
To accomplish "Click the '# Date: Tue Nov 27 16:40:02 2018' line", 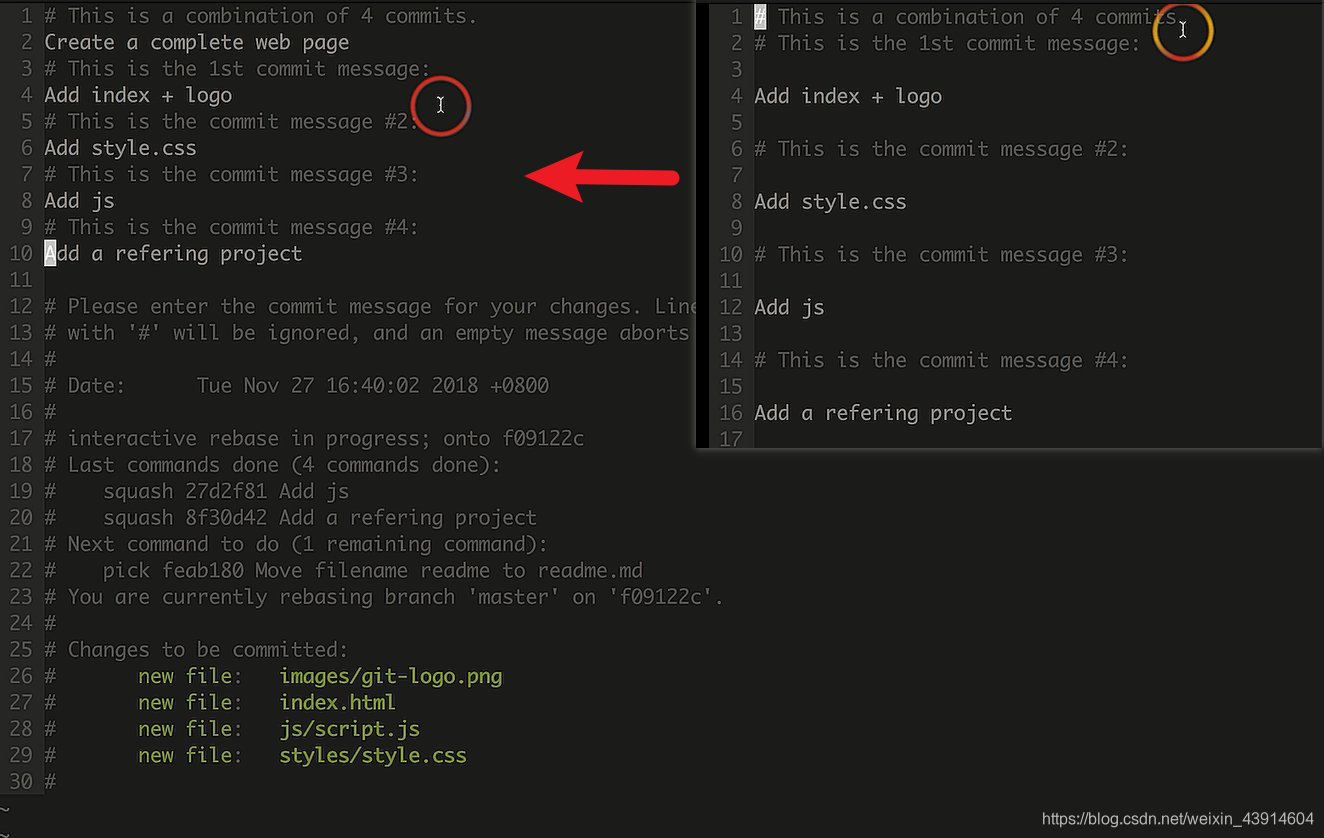I will coord(297,386).
